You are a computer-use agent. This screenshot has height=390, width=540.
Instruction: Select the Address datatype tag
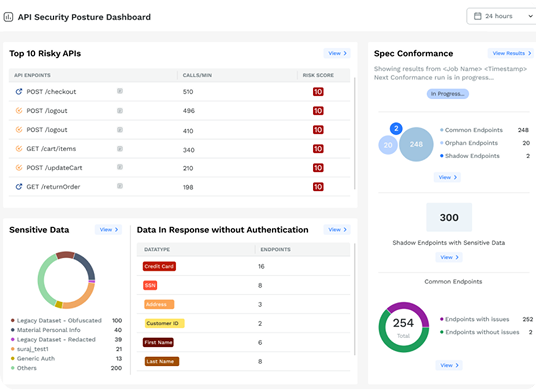159,304
